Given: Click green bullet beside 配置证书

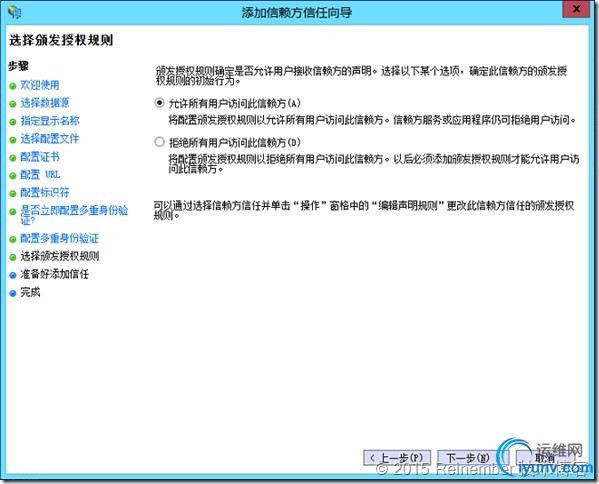Looking at the screenshot, I should pyautogui.click(x=13, y=158).
